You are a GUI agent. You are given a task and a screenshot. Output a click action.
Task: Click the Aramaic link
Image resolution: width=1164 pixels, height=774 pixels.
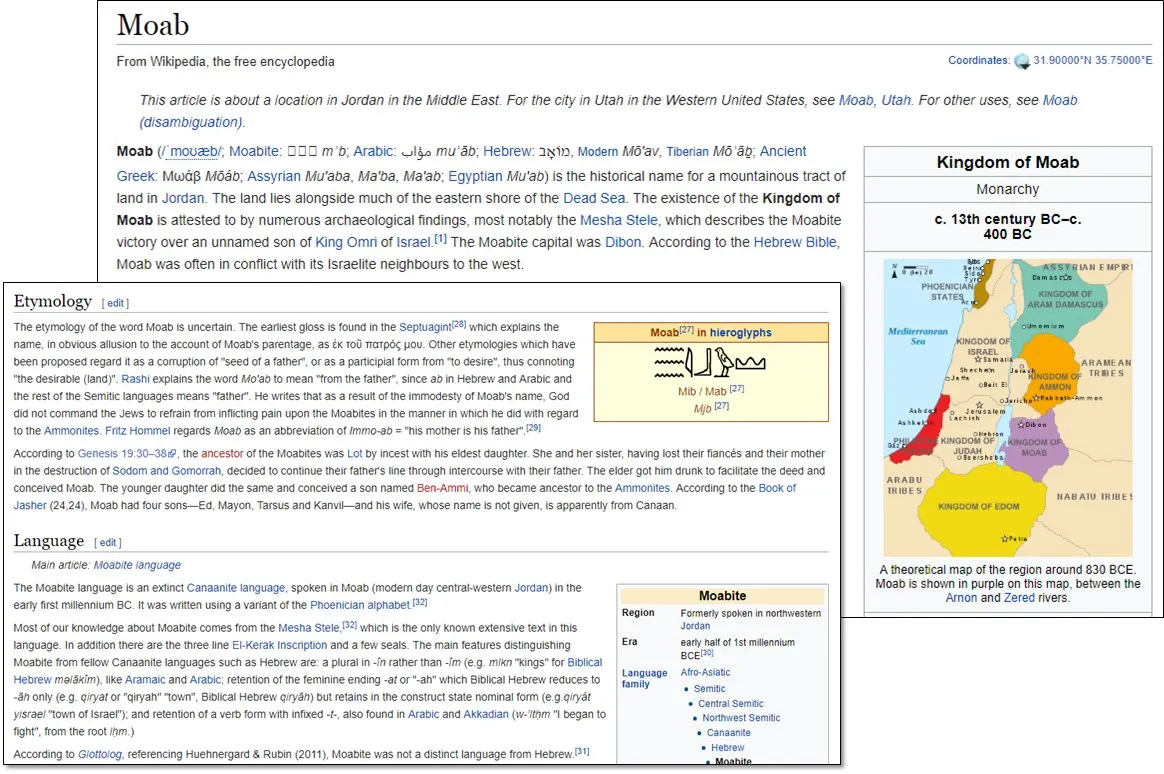click(x=145, y=680)
